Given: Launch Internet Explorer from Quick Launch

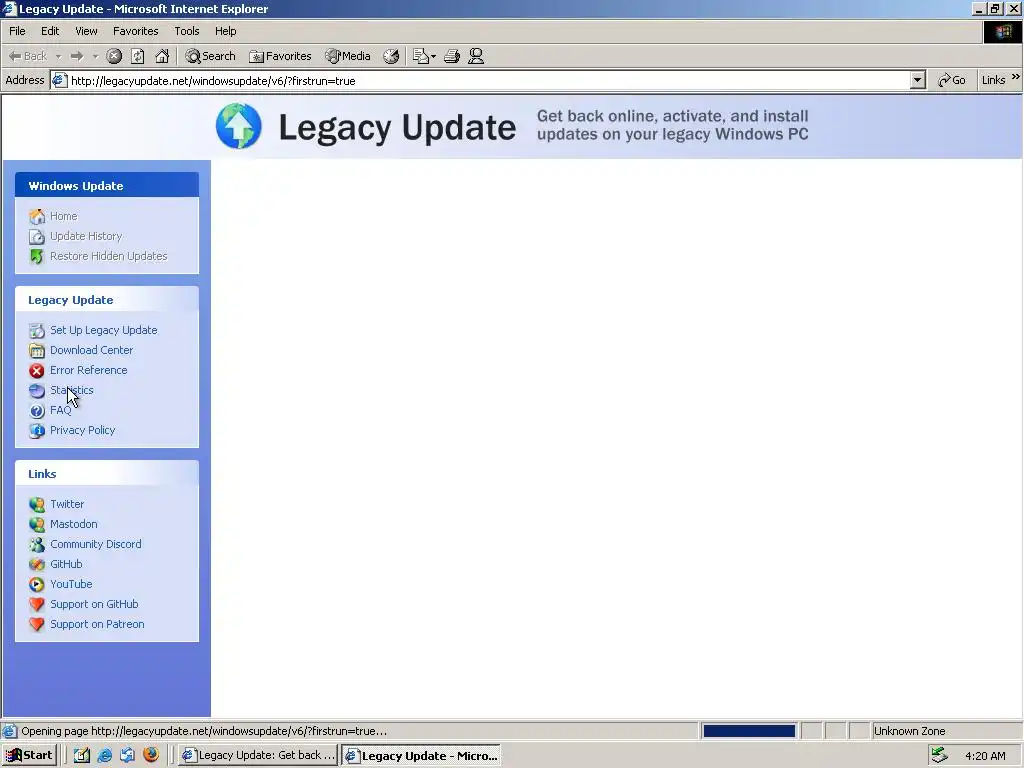Looking at the screenshot, I should click(x=104, y=756).
